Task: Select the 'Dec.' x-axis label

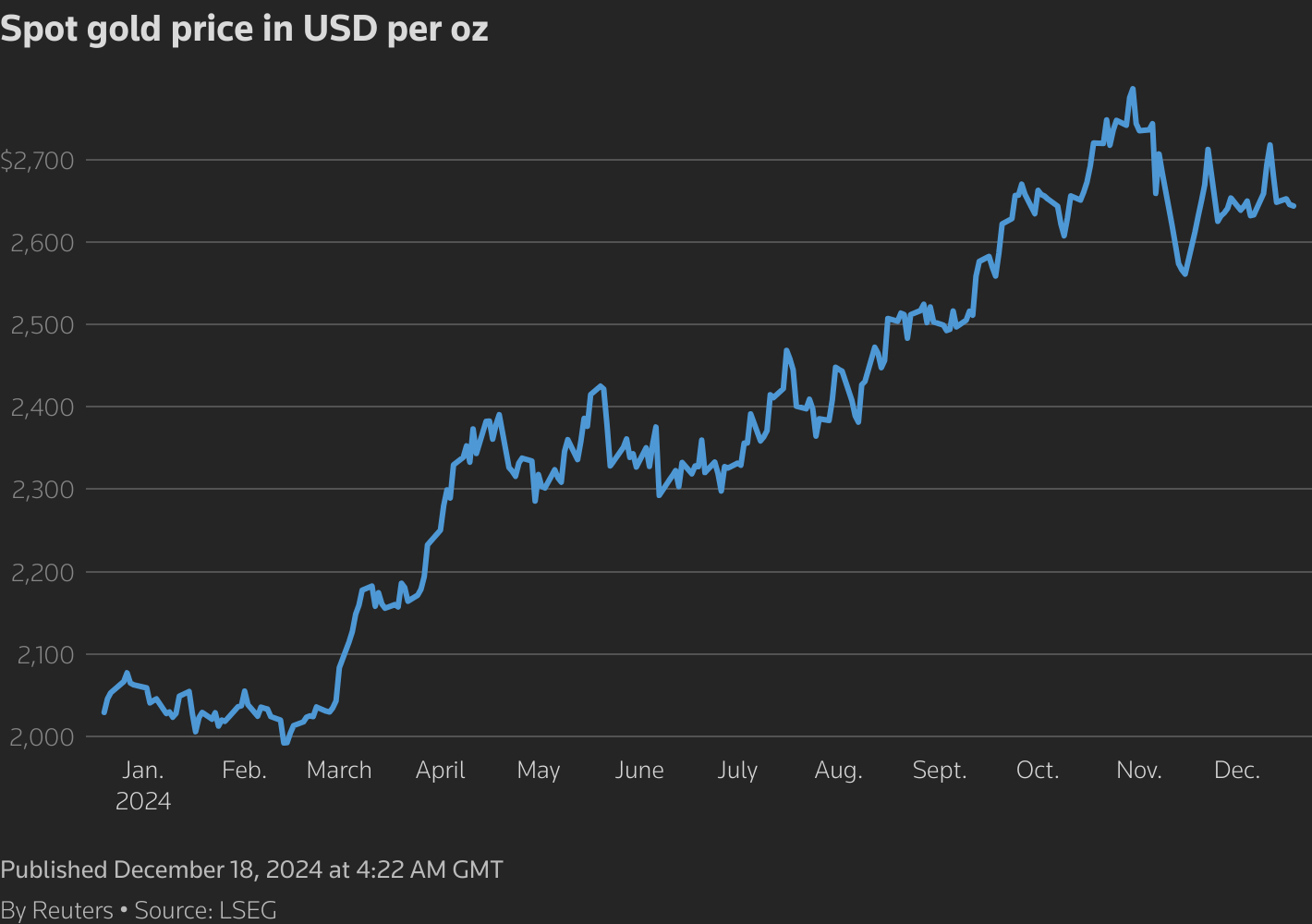Action: click(1236, 771)
